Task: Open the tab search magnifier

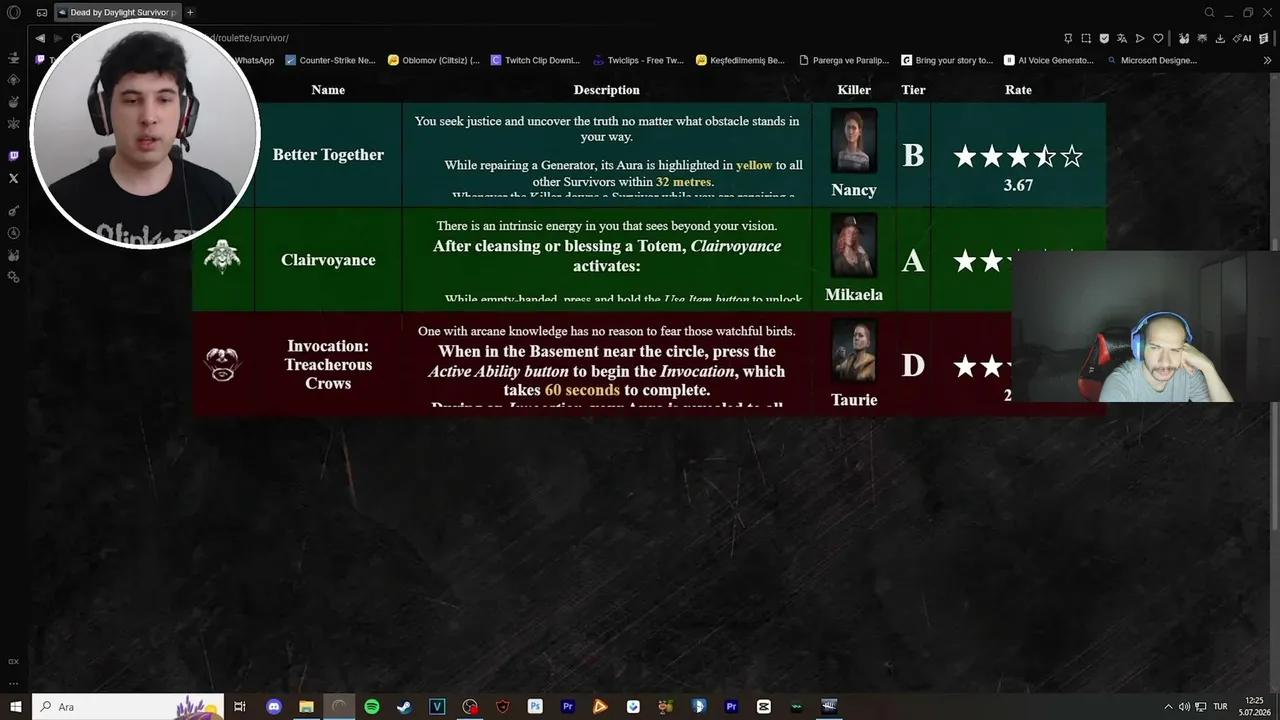Action: pos(1209,13)
